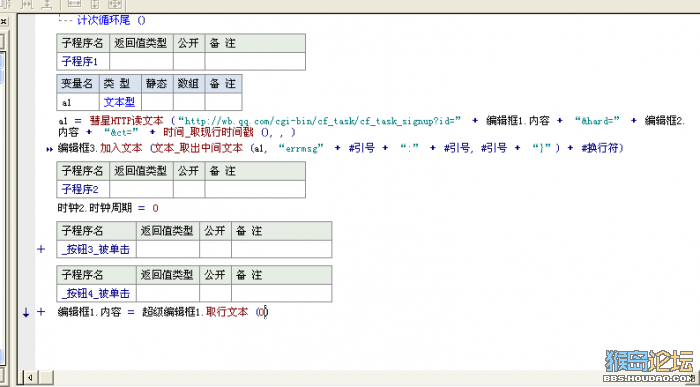Expand the _按钮3_被单击 subroutine with plus
The width and height of the screenshot is (700, 387).
41,249
